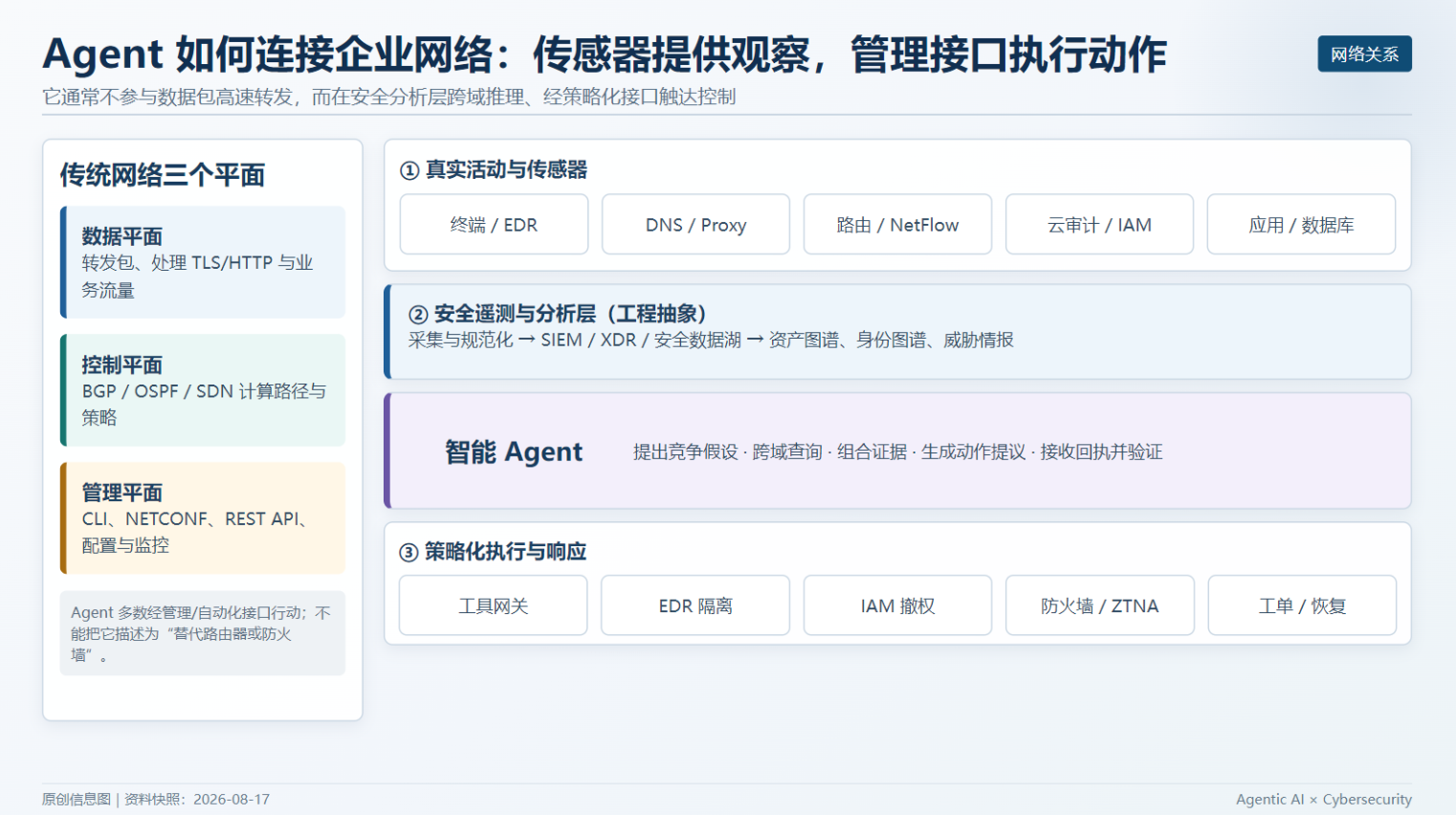
Task: Click the 提出竞争假设 · 跨域查询 capability text
Action: [897, 452]
